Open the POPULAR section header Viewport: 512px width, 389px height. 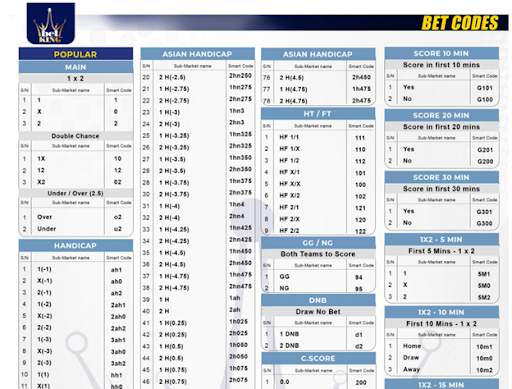(x=76, y=54)
